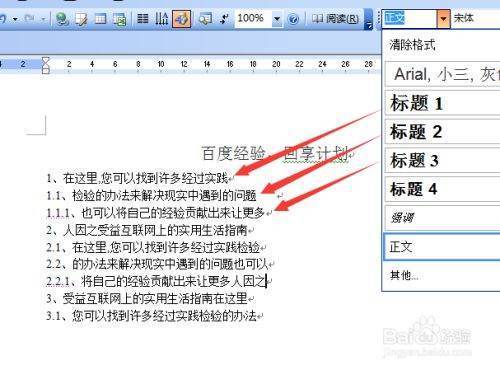Click the Change Text Direction icon
Image resolution: width=500 pixels, height=370 pixels.
(161, 18)
